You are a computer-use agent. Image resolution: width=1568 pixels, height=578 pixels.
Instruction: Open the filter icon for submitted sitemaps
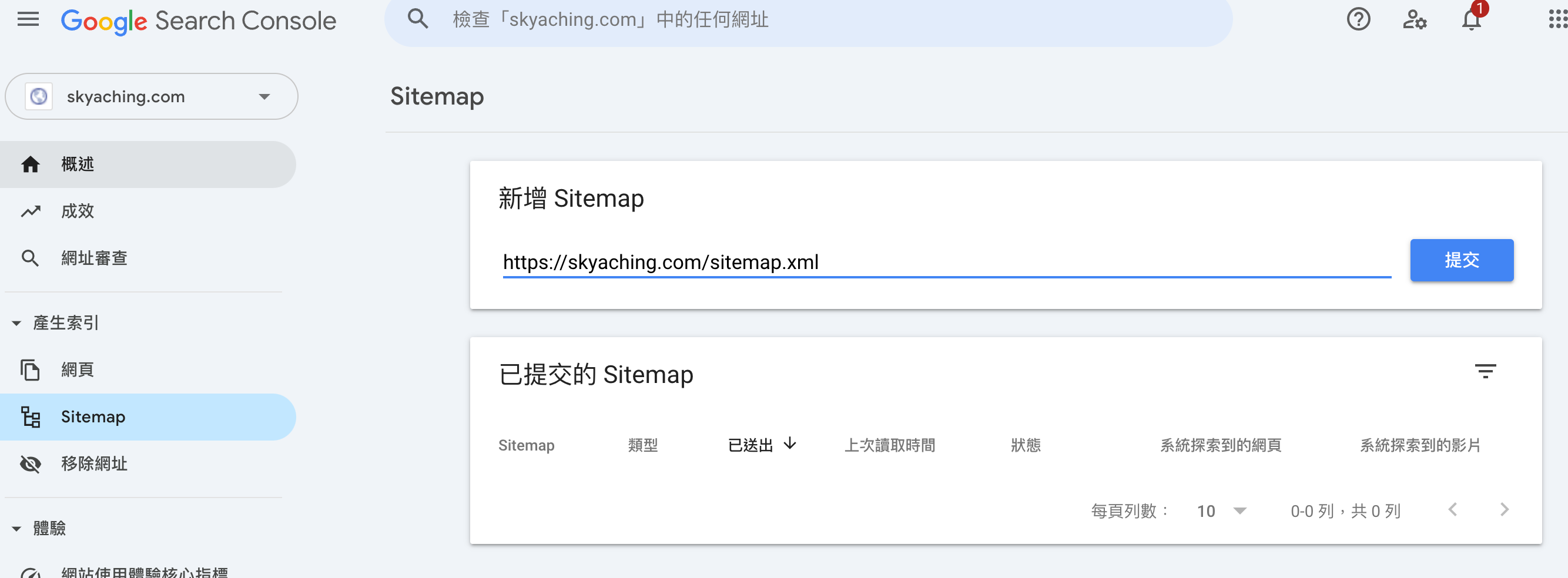1485,371
